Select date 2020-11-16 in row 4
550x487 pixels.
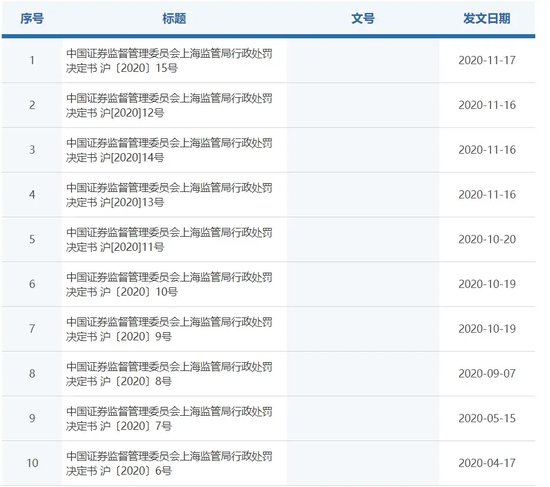click(x=487, y=194)
